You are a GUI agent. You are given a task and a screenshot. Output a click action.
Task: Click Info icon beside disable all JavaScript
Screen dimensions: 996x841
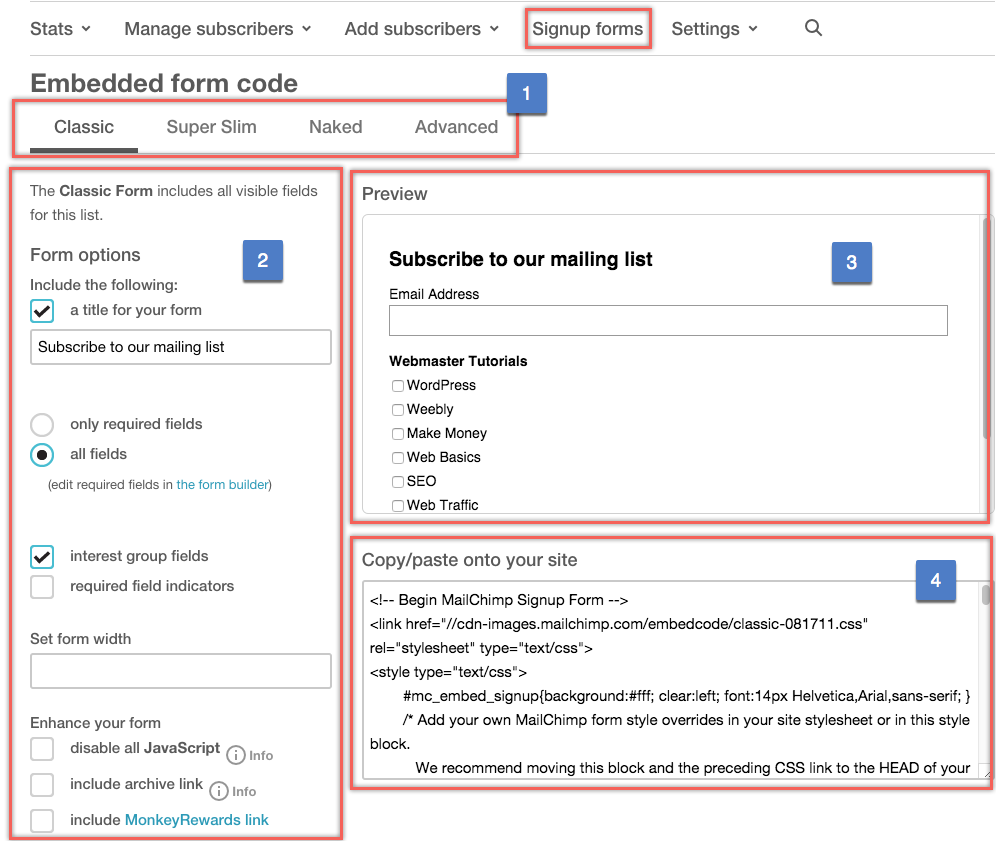[x=236, y=755]
